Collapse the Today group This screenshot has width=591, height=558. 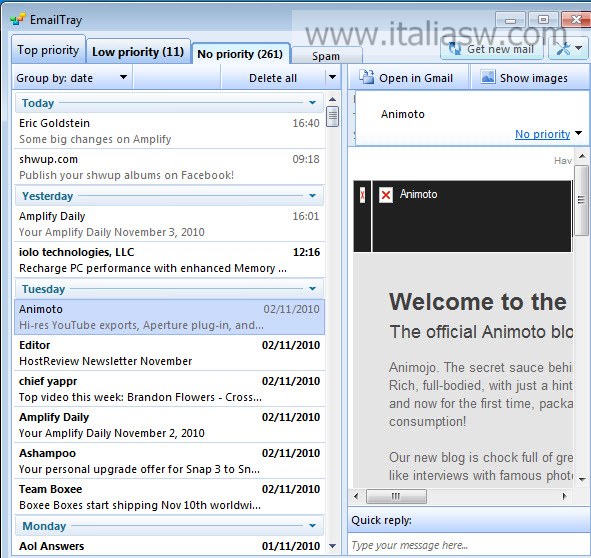click(312, 103)
